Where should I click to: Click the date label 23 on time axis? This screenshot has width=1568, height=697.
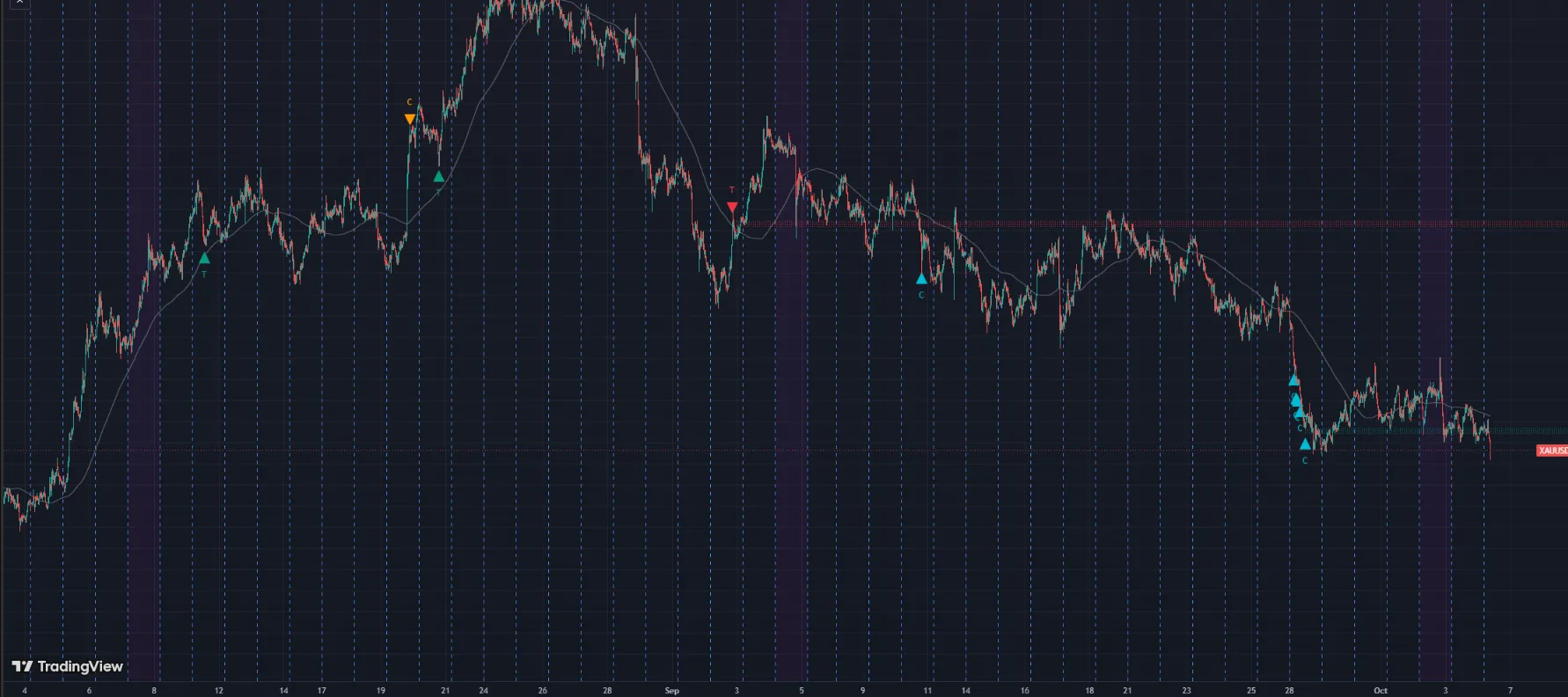(1187, 691)
